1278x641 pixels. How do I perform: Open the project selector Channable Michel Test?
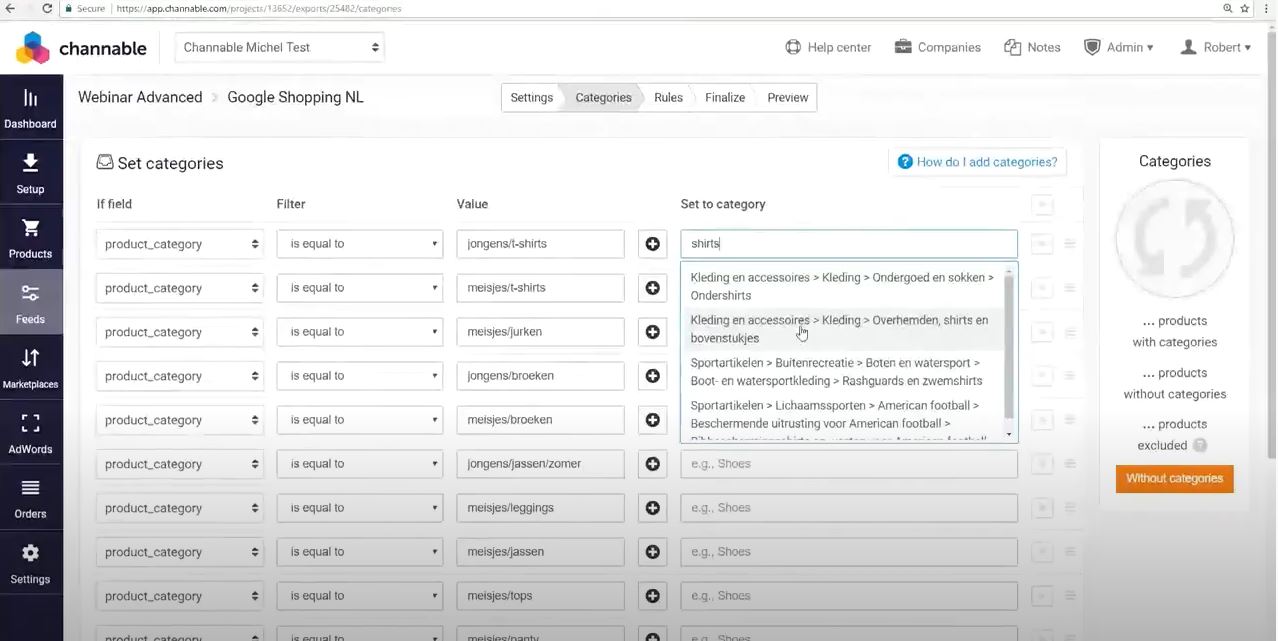click(279, 47)
